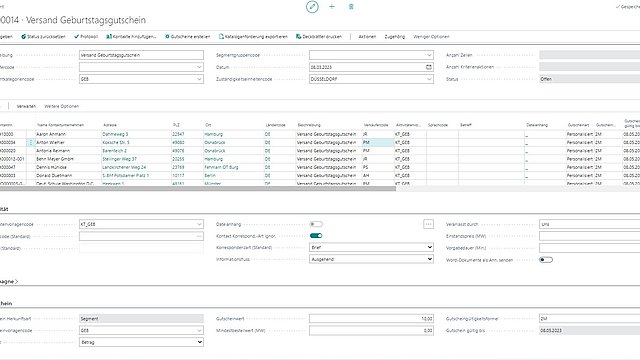This screenshot has width=640, height=360.
Task: Open Verwalten menu above the lines
Action: pyautogui.click(x=26, y=106)
